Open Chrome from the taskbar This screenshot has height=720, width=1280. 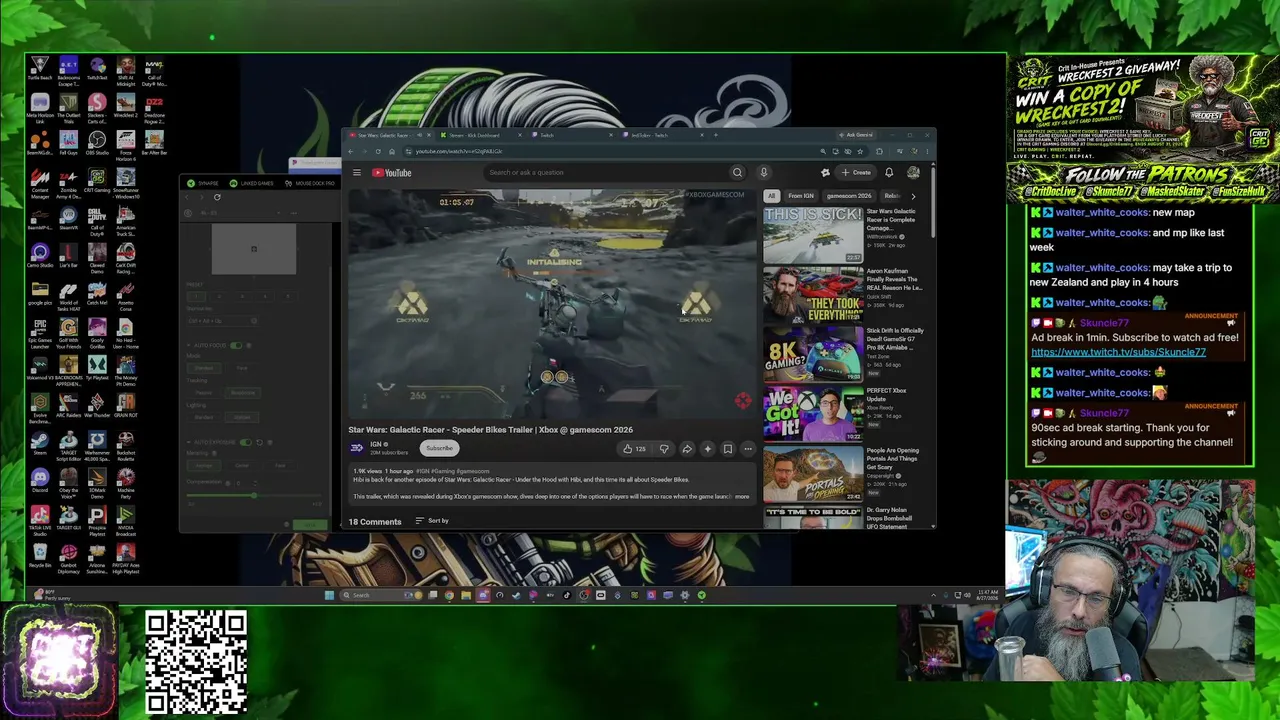coord(449,595)
